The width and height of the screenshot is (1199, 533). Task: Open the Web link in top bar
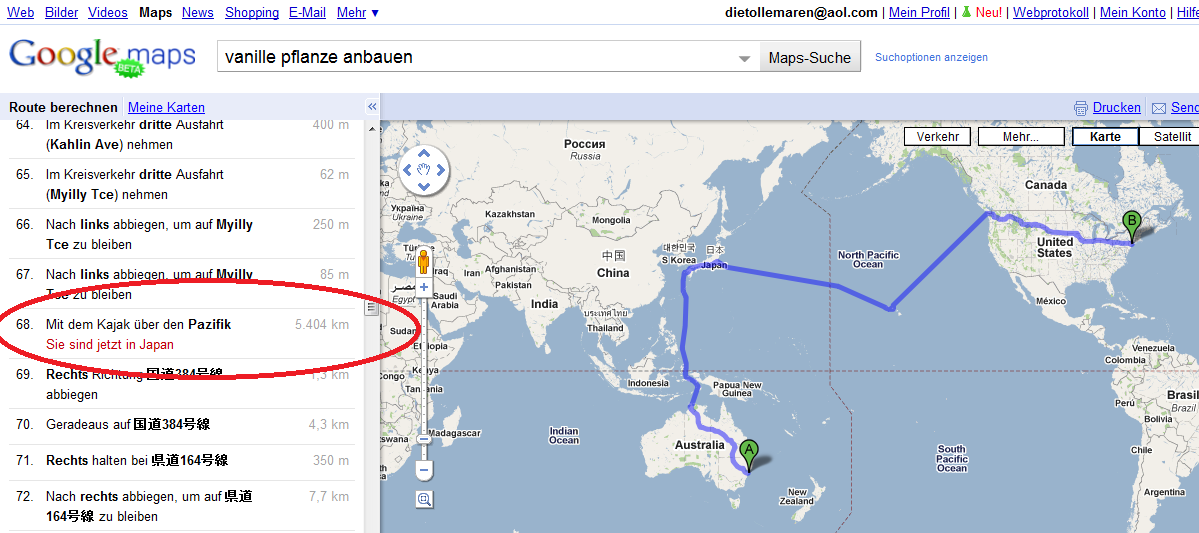coord(20,12)
